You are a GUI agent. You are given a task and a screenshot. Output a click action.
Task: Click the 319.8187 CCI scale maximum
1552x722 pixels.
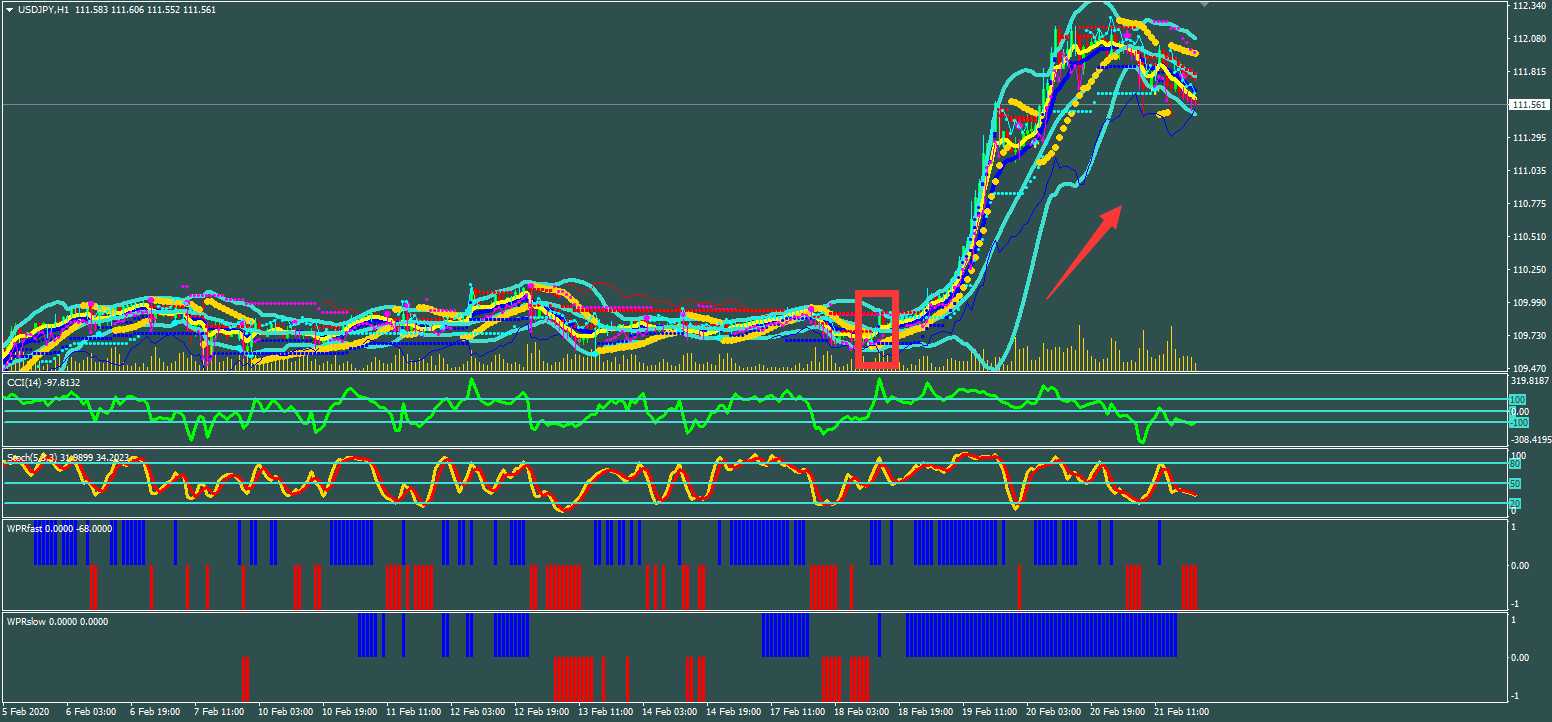point(1530,381)
